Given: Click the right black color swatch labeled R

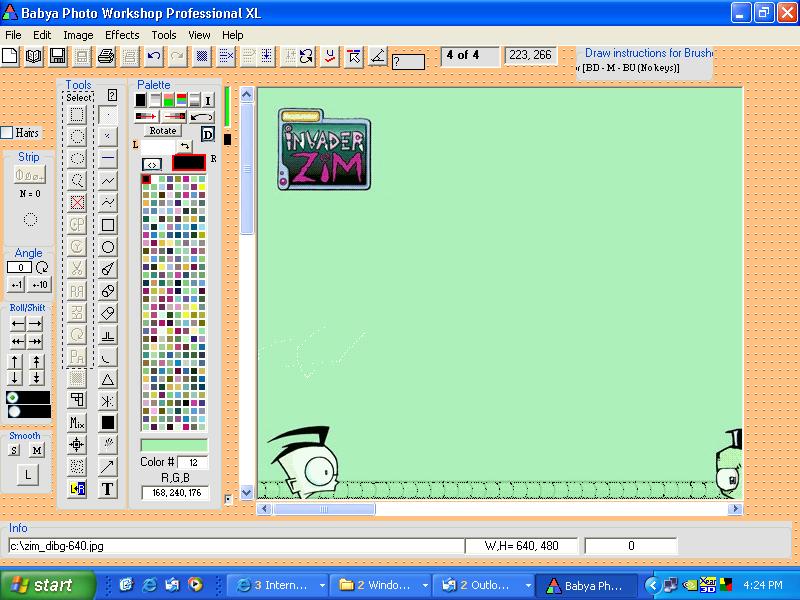Looking at the screenshot, I should tap(189, 163).
